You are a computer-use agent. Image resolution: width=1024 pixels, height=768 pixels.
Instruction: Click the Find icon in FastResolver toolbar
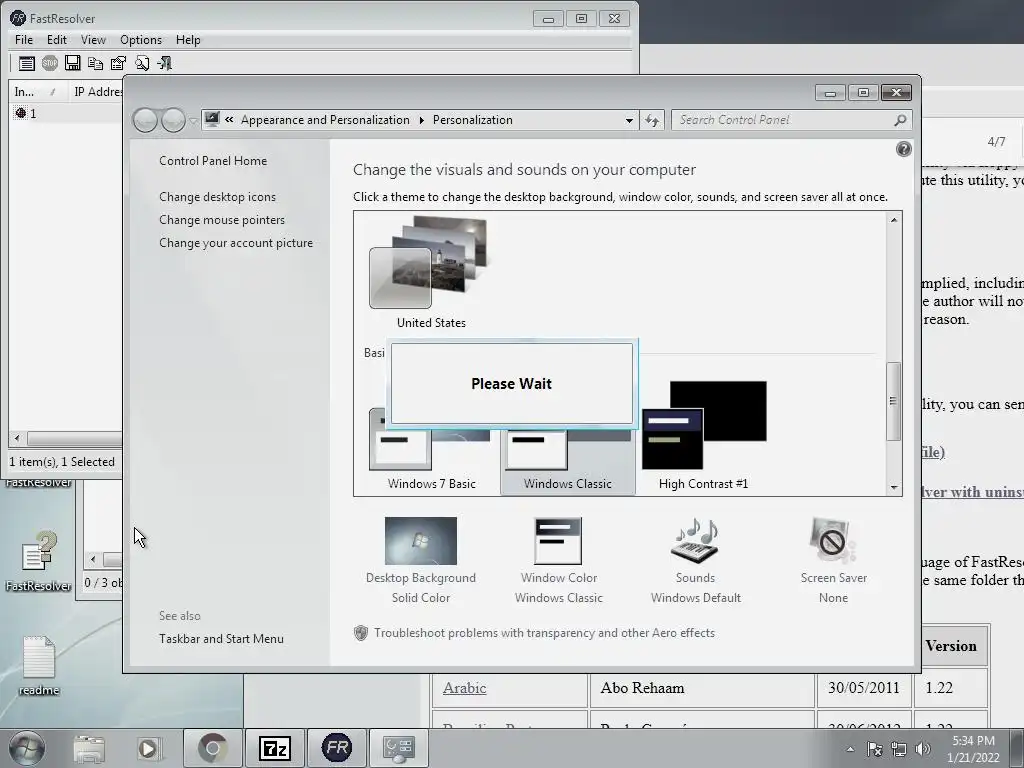(x=142, y=63)
